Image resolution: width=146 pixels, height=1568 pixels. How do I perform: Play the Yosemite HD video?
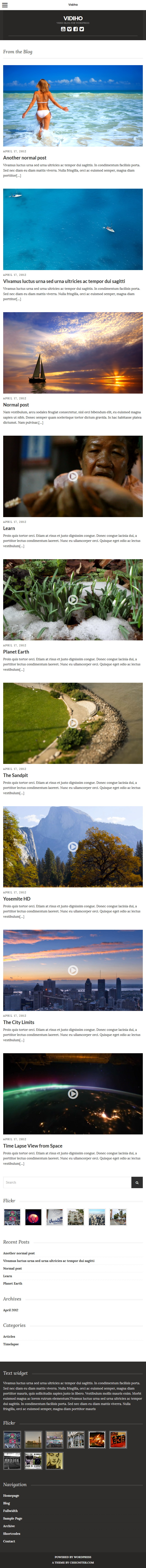tap(73, 847)
